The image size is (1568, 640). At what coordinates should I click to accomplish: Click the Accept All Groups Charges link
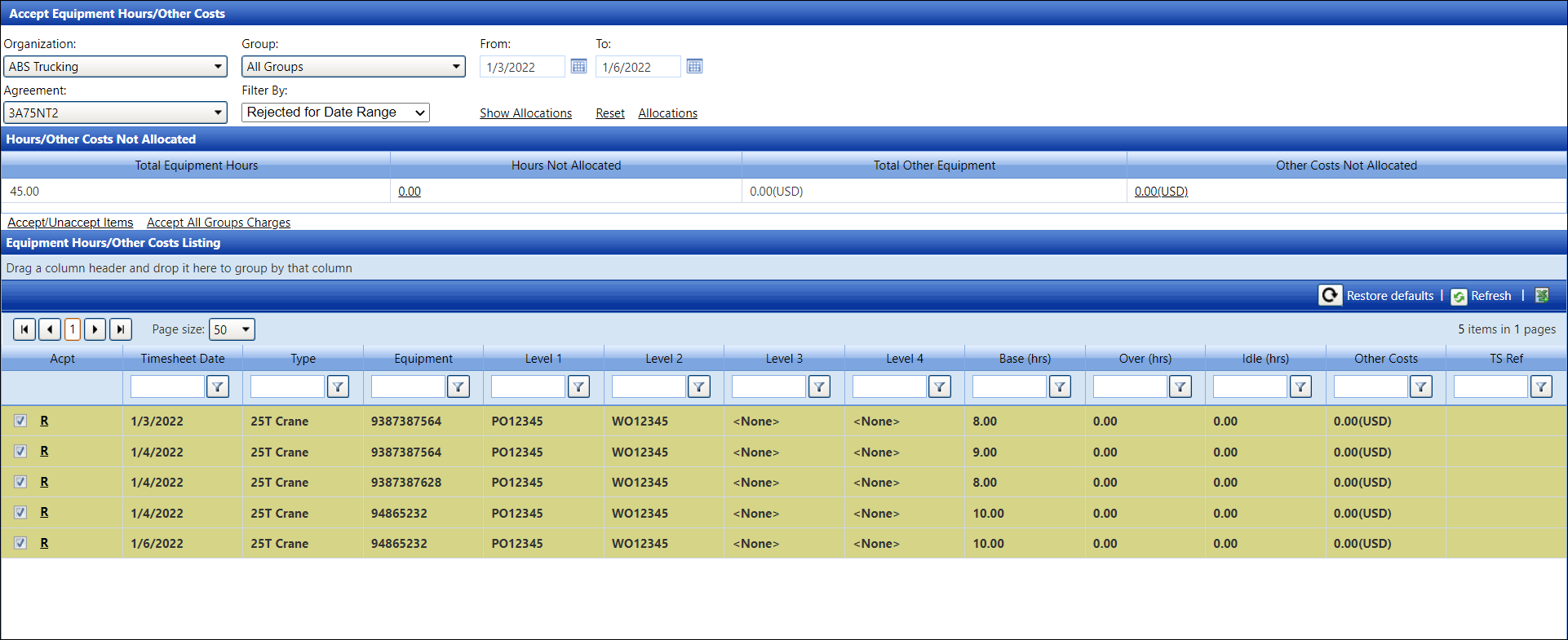pos(219,223)
